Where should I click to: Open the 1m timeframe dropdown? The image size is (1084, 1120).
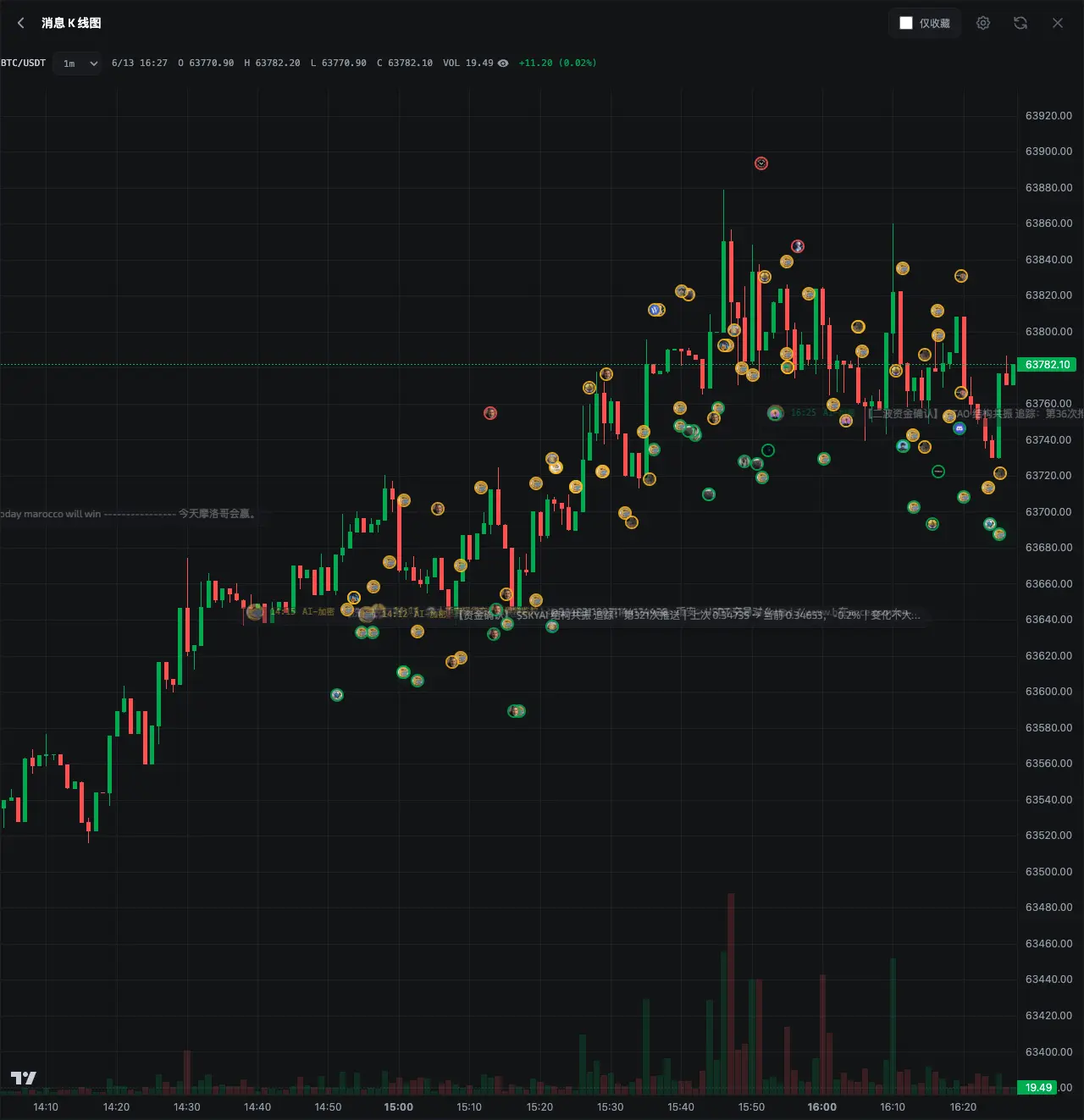coord(78,63)
